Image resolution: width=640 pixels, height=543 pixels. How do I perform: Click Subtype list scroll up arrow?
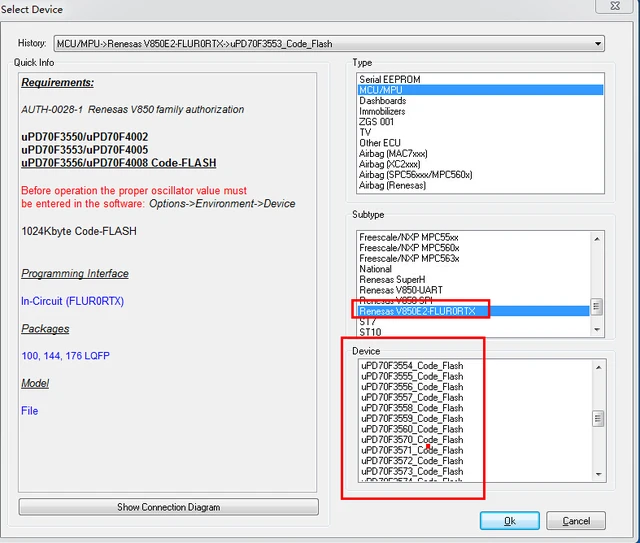[x=597, y=239]
